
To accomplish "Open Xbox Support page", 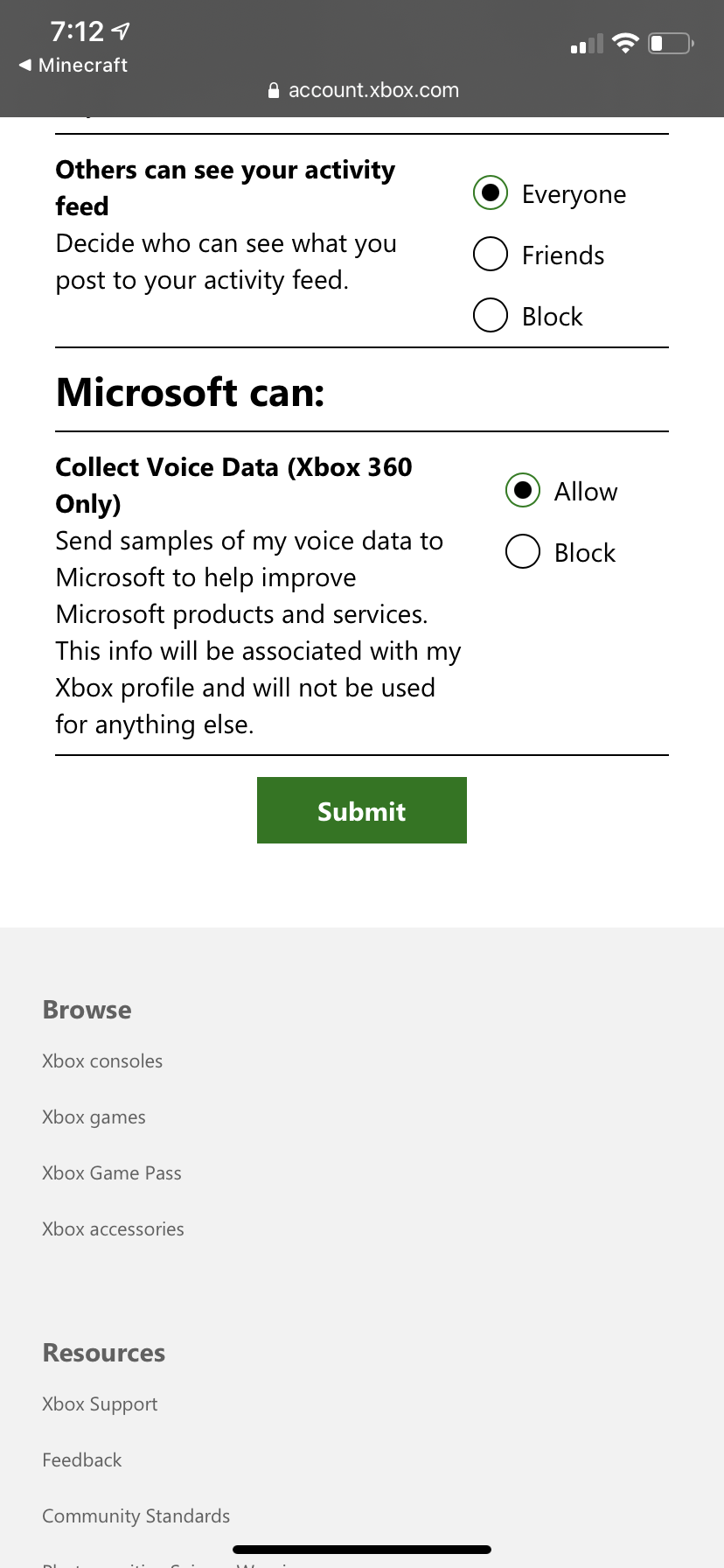I will (x=100, y=1403).
